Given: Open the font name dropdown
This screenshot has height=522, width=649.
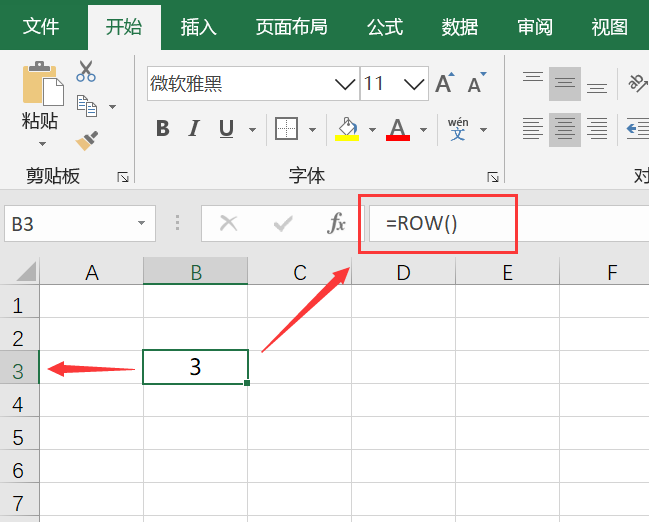Looking at the screenshot, I should tap(345, 84).
